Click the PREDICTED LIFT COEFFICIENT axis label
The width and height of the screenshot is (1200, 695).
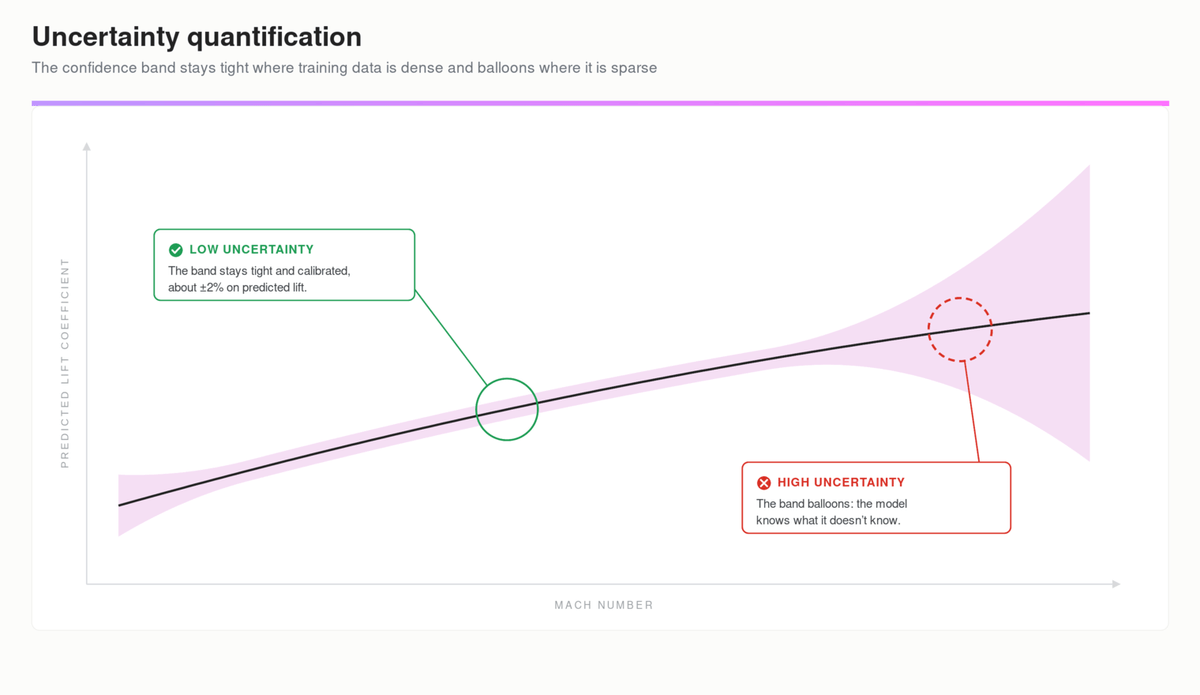65,363
